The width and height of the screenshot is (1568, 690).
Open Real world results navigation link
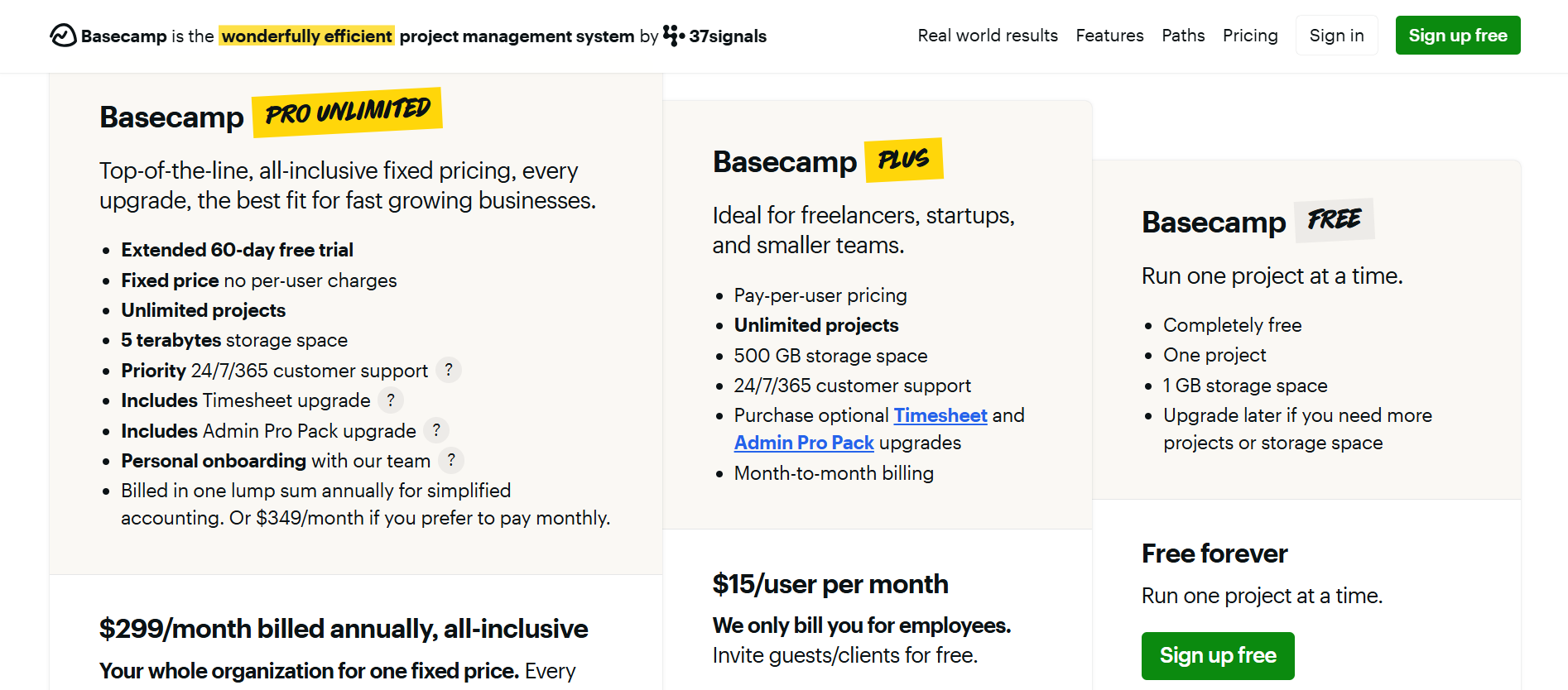pyautogui.click(x=988, y=36)
